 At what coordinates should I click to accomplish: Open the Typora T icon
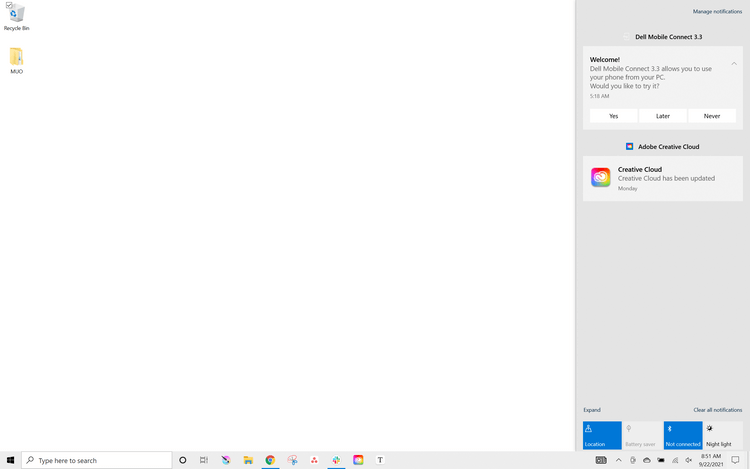coord(380,460)
